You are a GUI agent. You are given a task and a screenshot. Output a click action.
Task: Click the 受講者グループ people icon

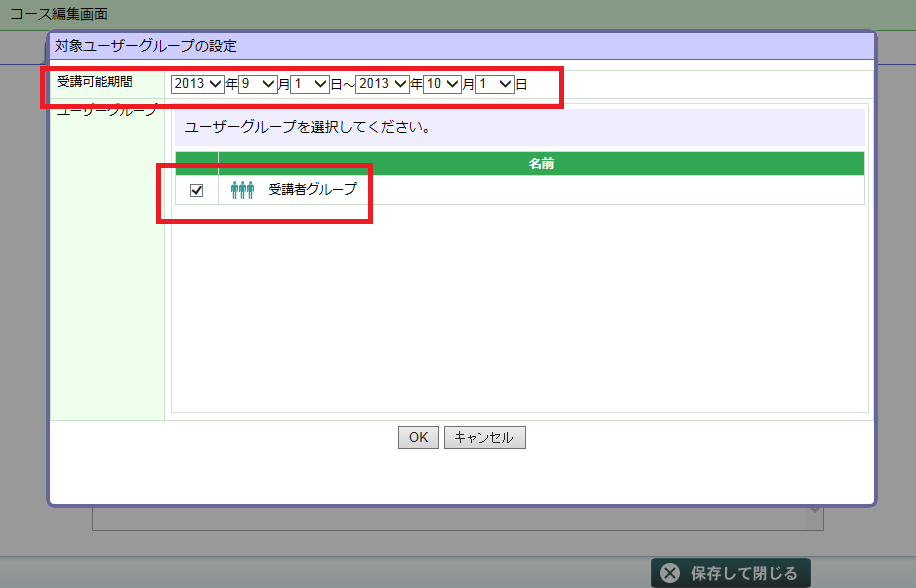(242, 190)
